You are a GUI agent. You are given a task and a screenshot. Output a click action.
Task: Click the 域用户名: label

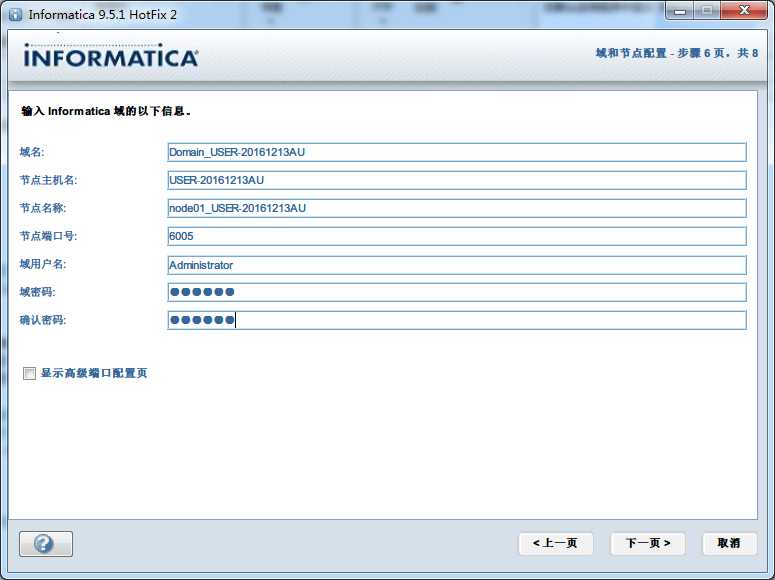(x=43, y=265)
